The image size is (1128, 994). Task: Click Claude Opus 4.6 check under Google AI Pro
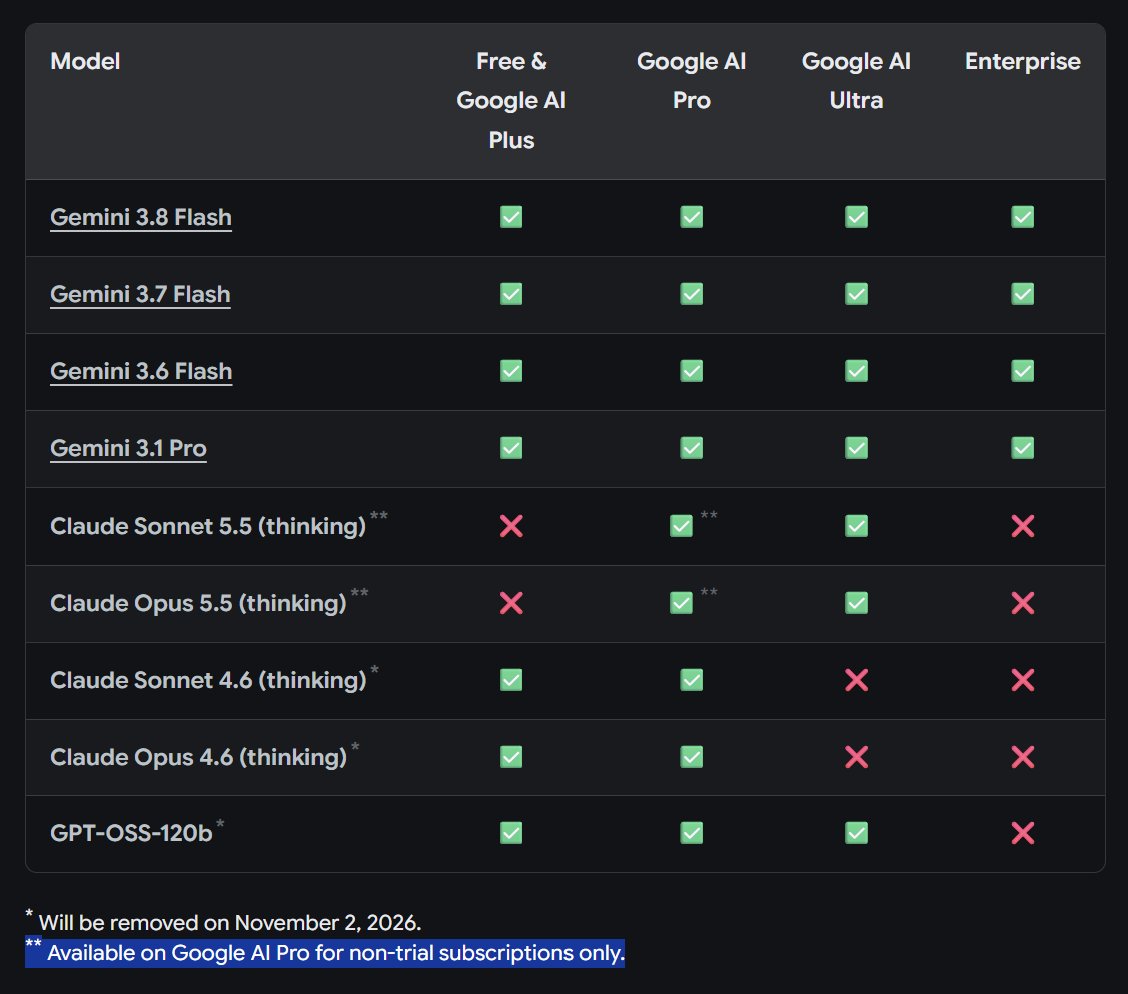pos(691,757)
